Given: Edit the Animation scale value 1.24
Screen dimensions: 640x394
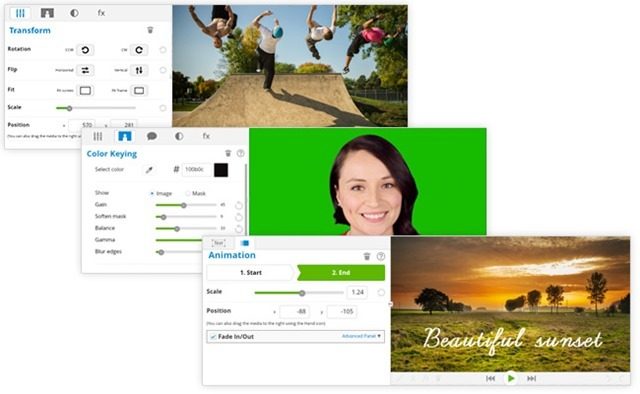Looking at the screenshot, I should pos(357,292).
